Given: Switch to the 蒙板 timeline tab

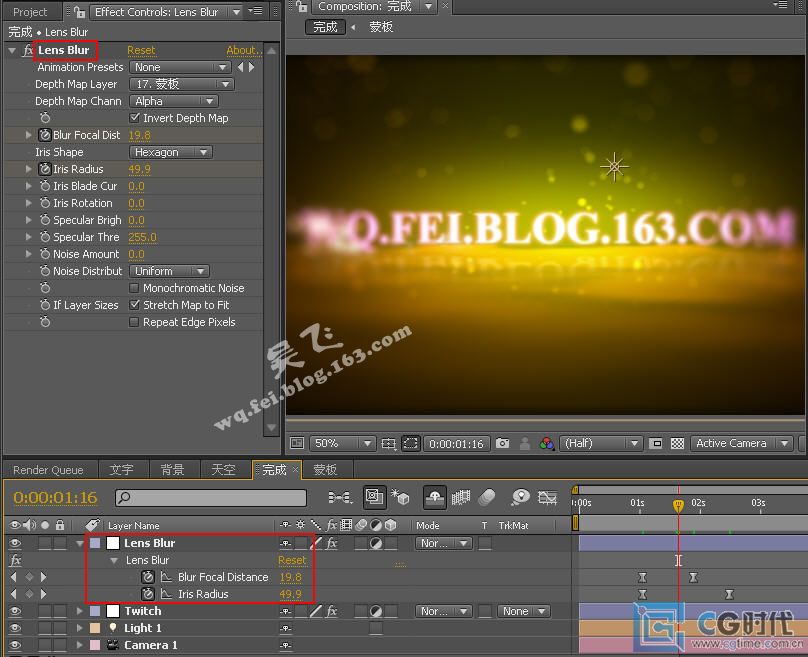Looking at the screenshot, I should [x=325, y=470].
